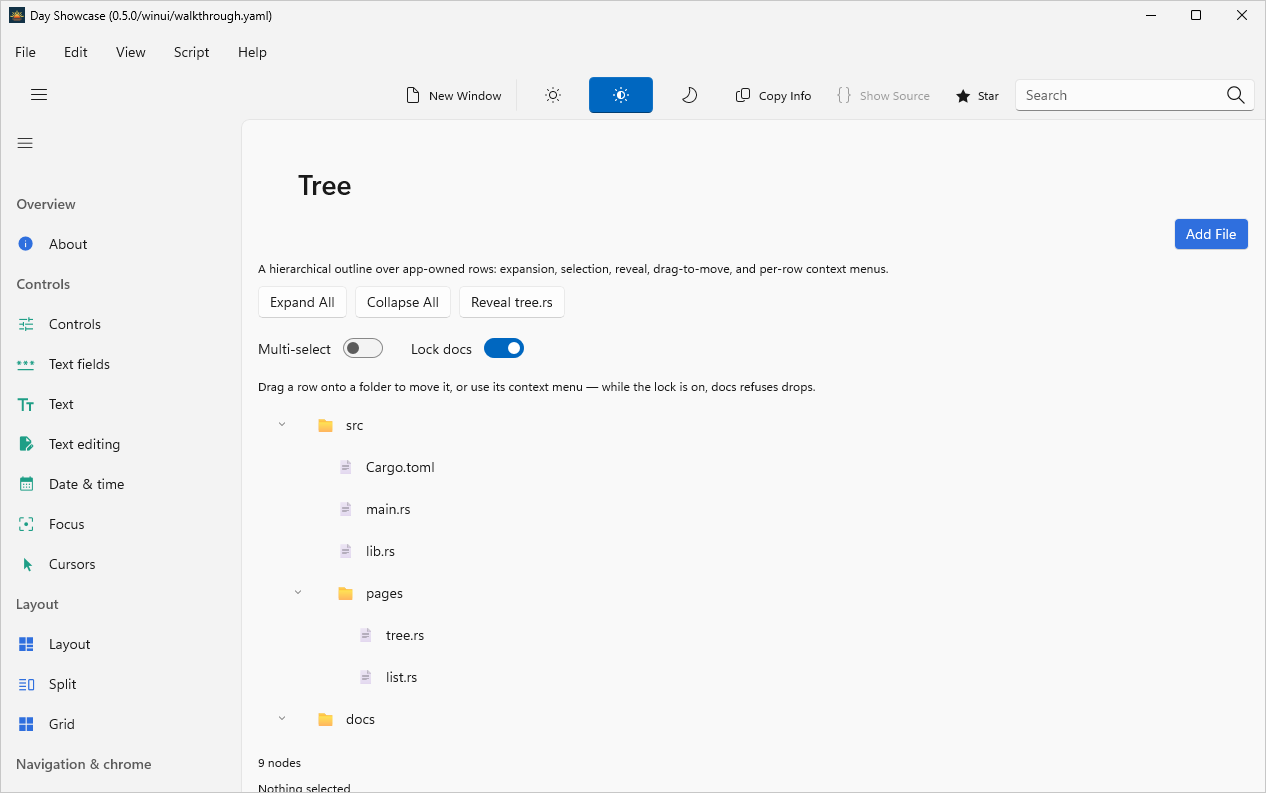Viewport: 1266px width, 793px height.
Task: Click the Tree page heading
Action: point(324,186)
